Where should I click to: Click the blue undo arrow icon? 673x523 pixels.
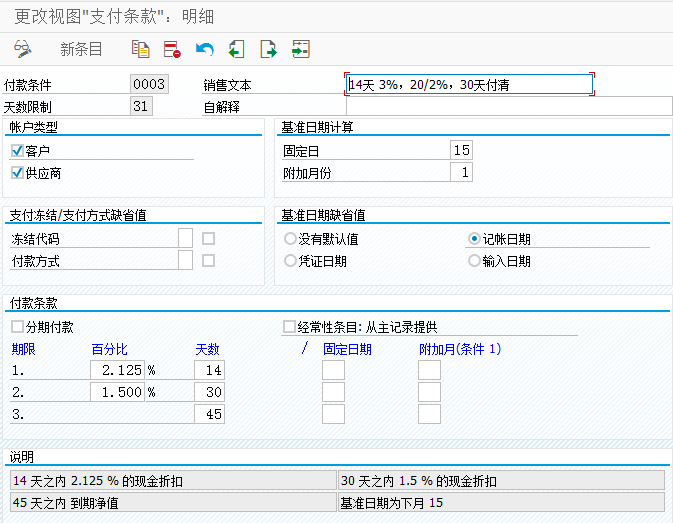click(204, 49)
